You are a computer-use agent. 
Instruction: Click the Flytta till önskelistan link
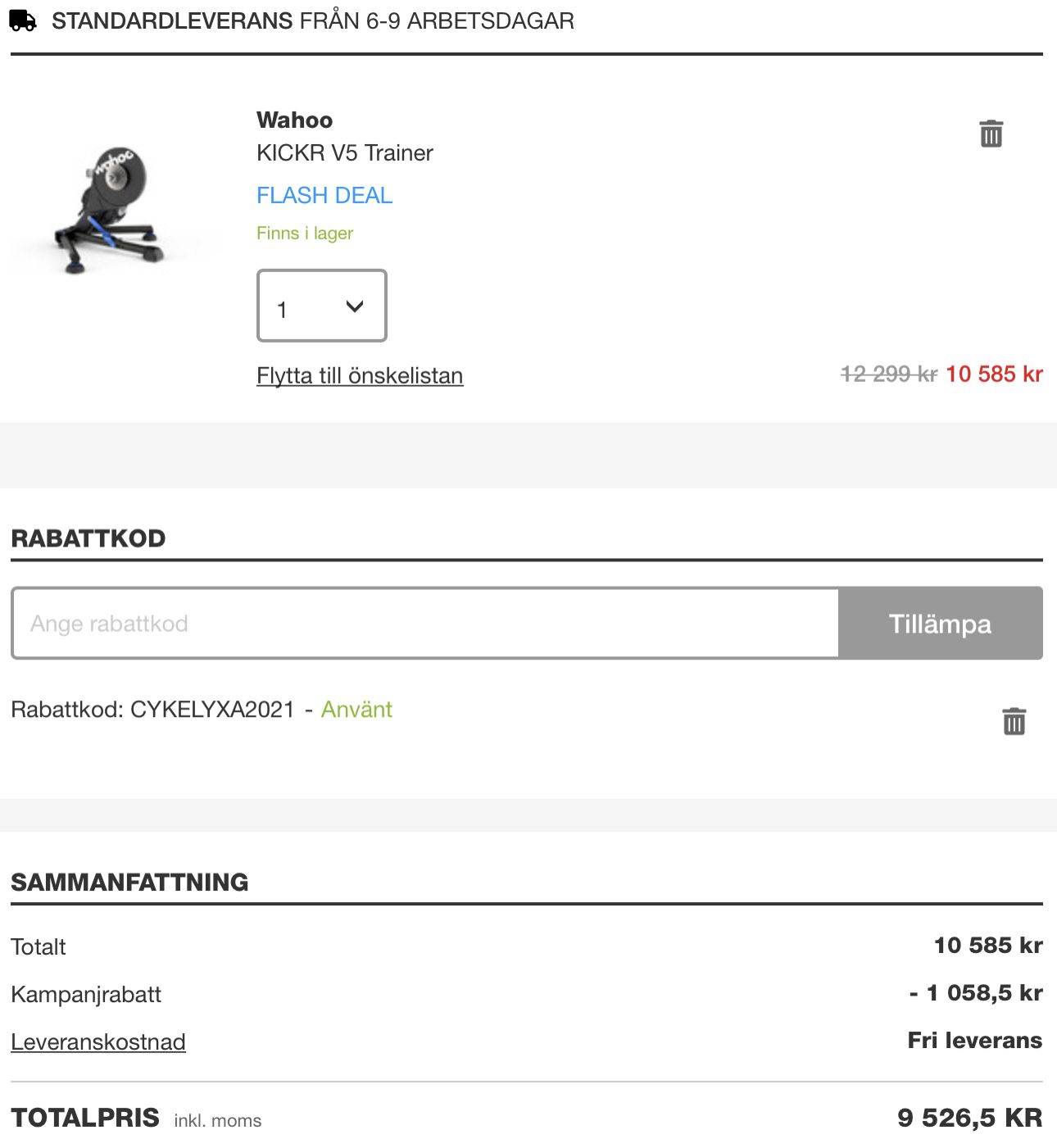click(360, 376)
